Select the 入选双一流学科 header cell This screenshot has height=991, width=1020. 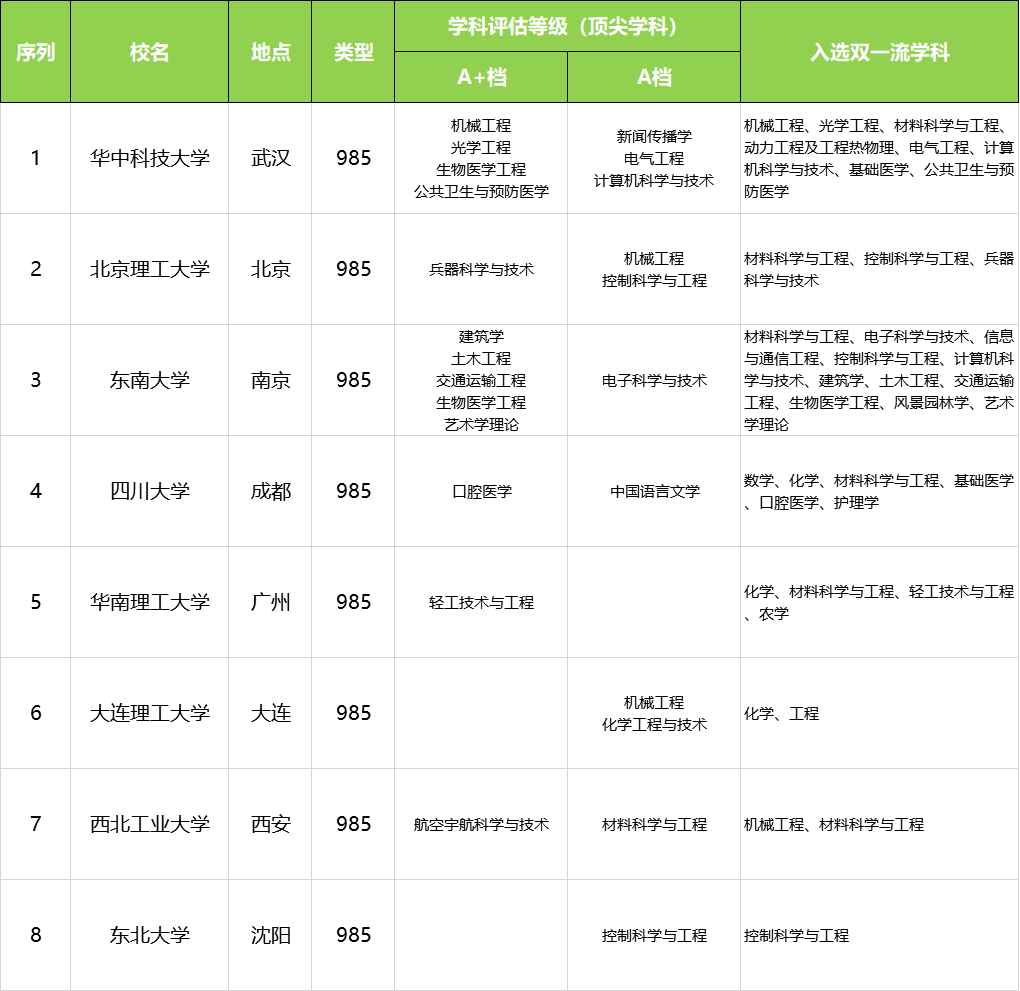879,51
